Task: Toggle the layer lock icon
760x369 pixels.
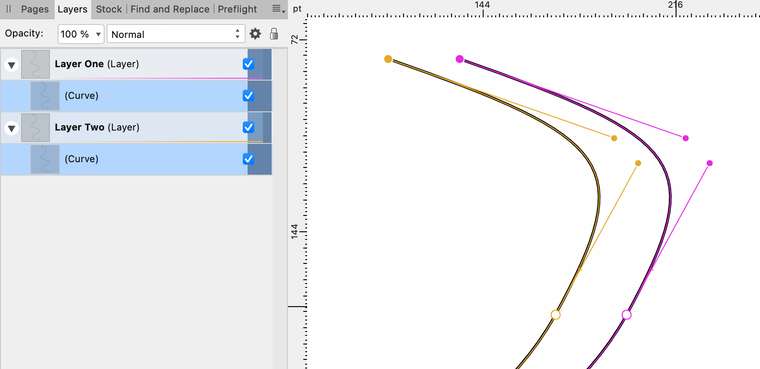Action: point(274,34)
